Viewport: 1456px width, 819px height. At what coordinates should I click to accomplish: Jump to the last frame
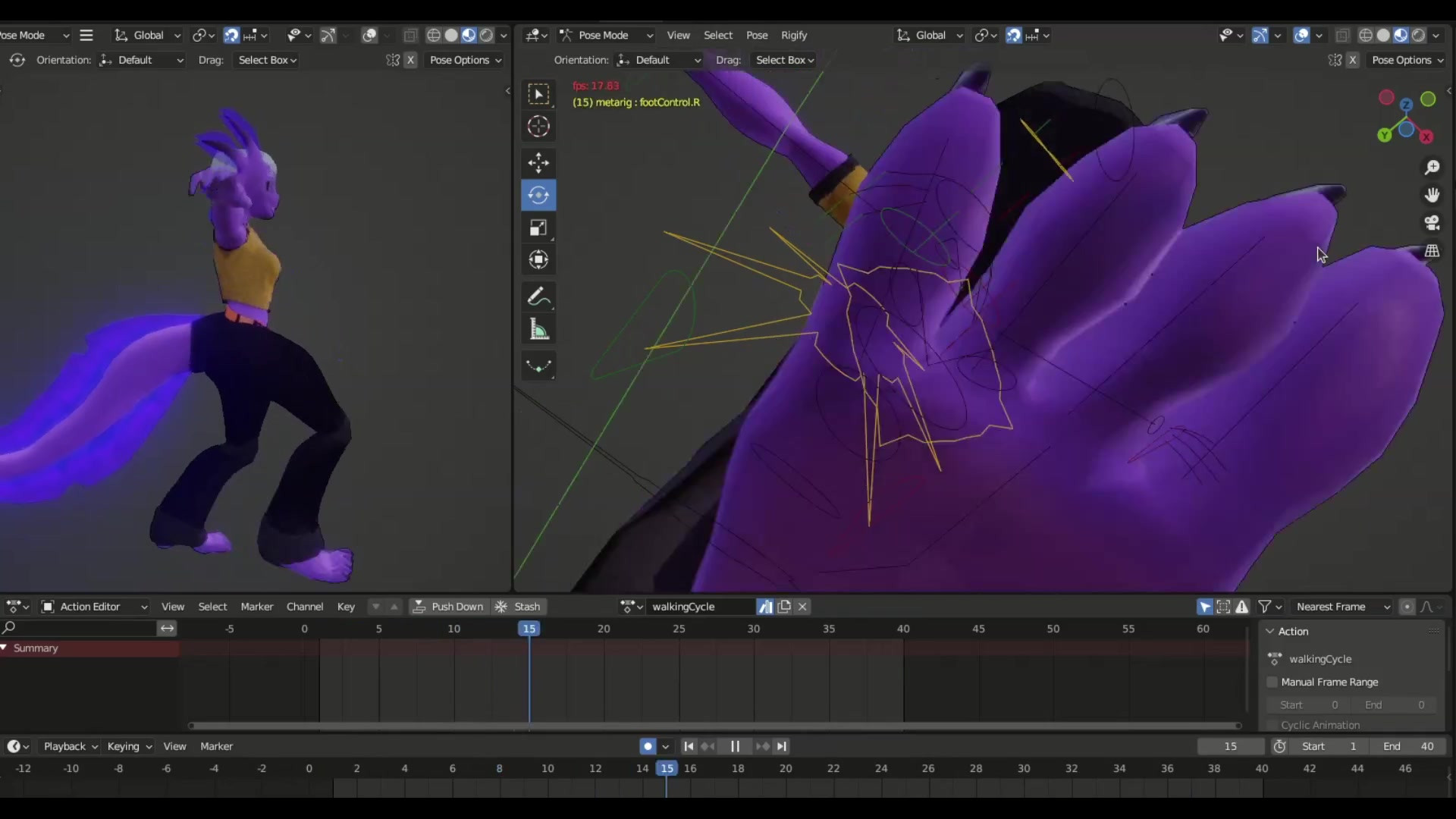782,746
